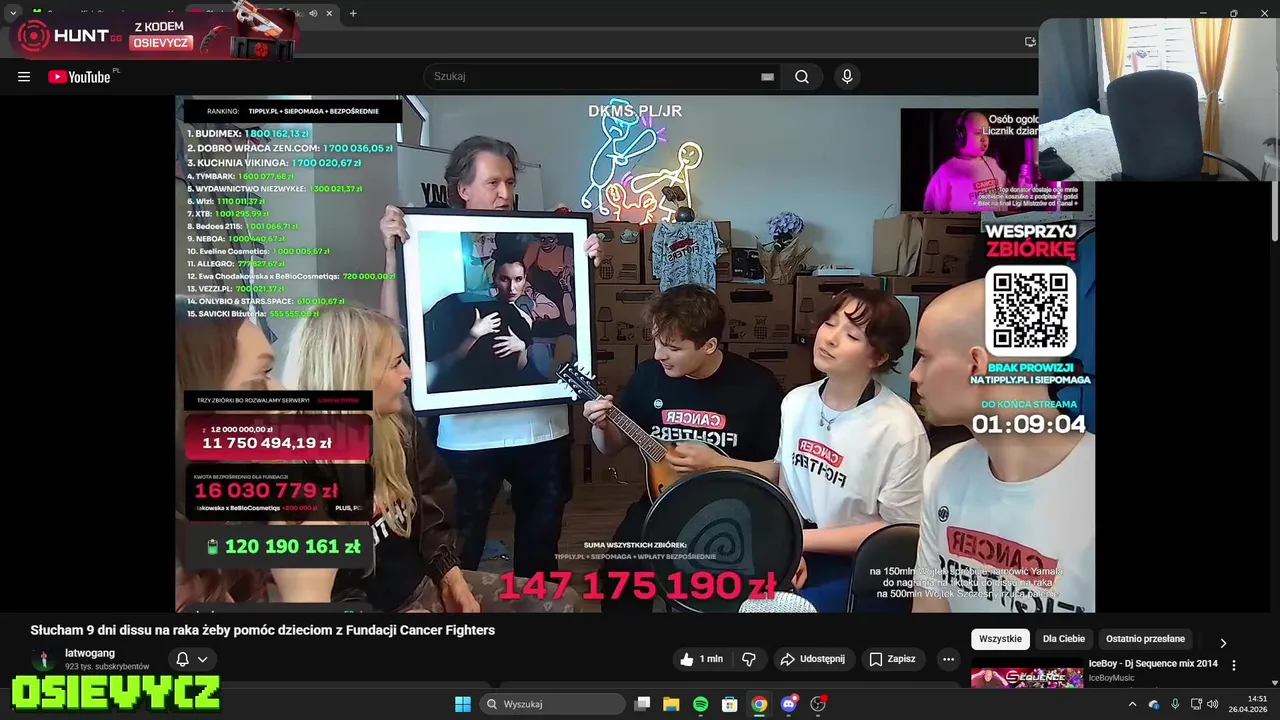
Task: Click the install/cast icon in address bar
Action: click(x=1030, y=42)
